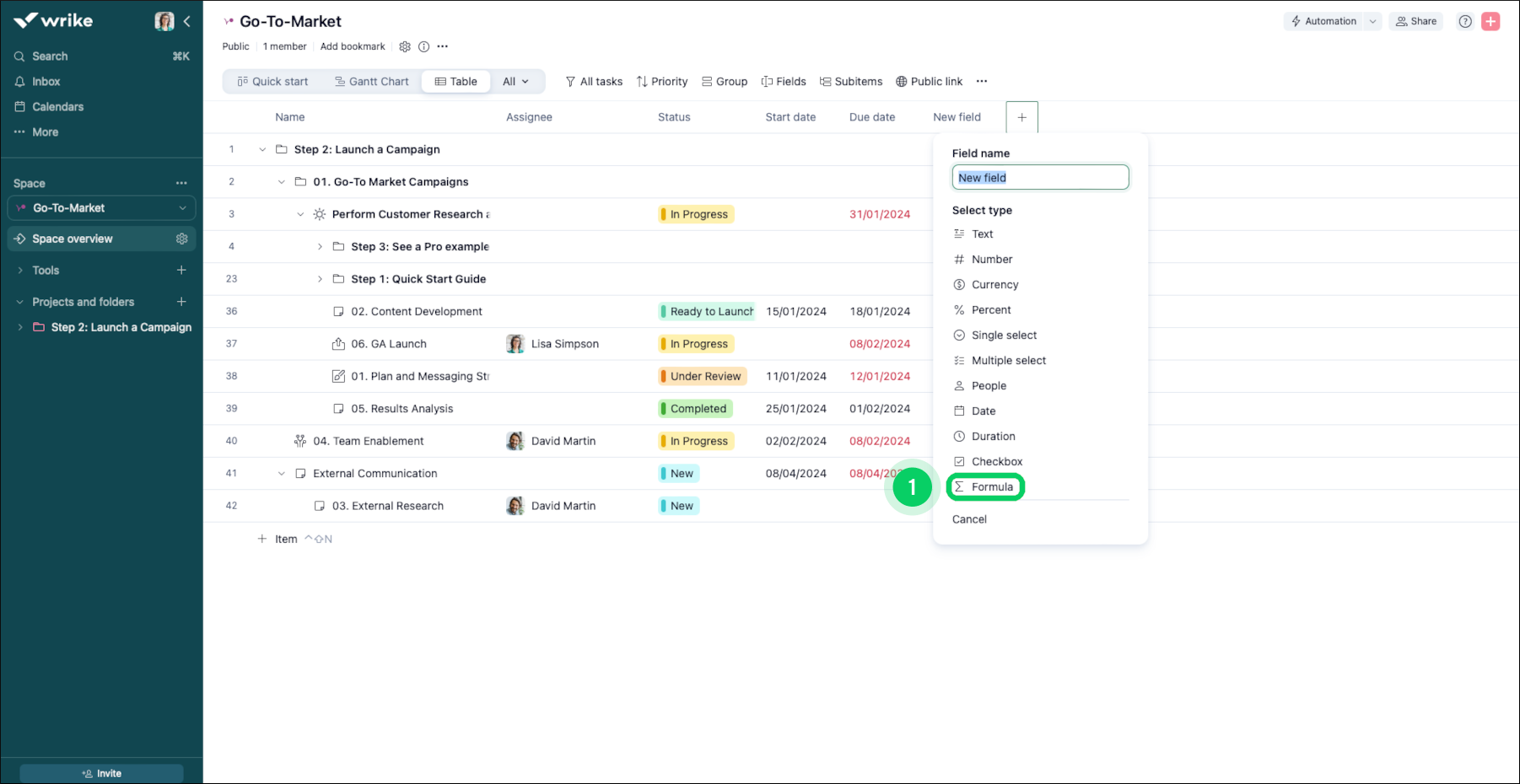
Task: Click the Field name input box
Action: click(x=1040, y=178)
